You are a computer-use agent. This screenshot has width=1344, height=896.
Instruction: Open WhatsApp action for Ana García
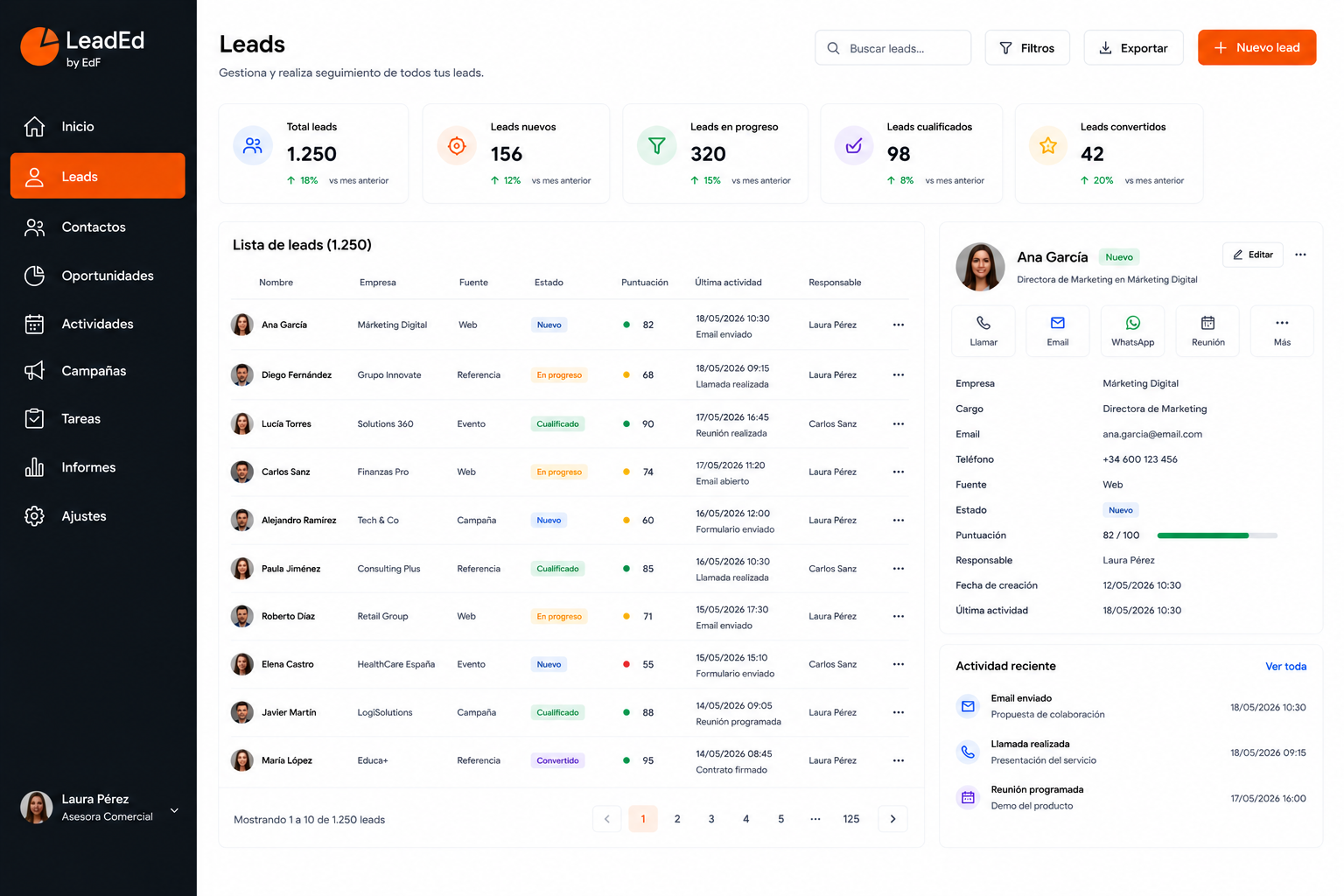point(1133,331)
